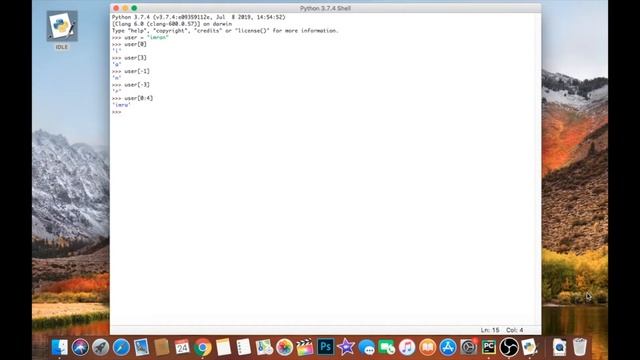Launch PyCharm from the dock

[489, 347]
